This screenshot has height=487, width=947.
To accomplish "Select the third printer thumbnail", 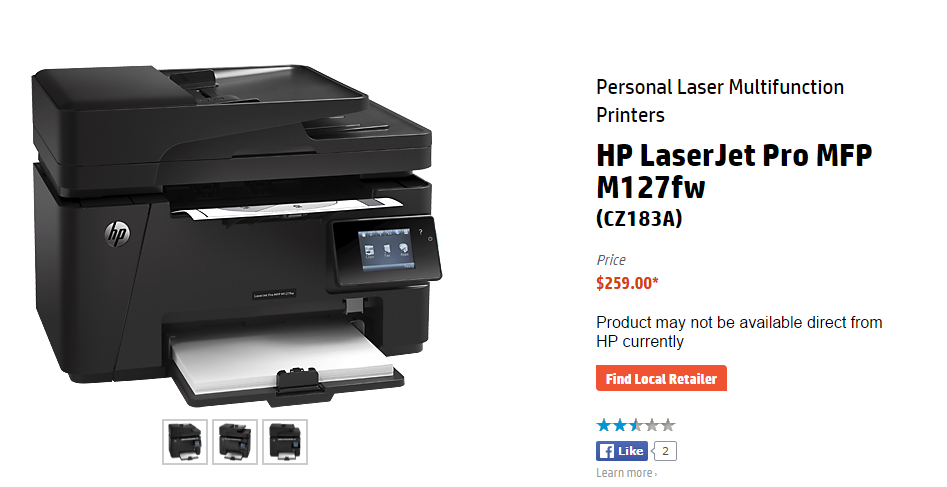I will click(x=285, y=442).
